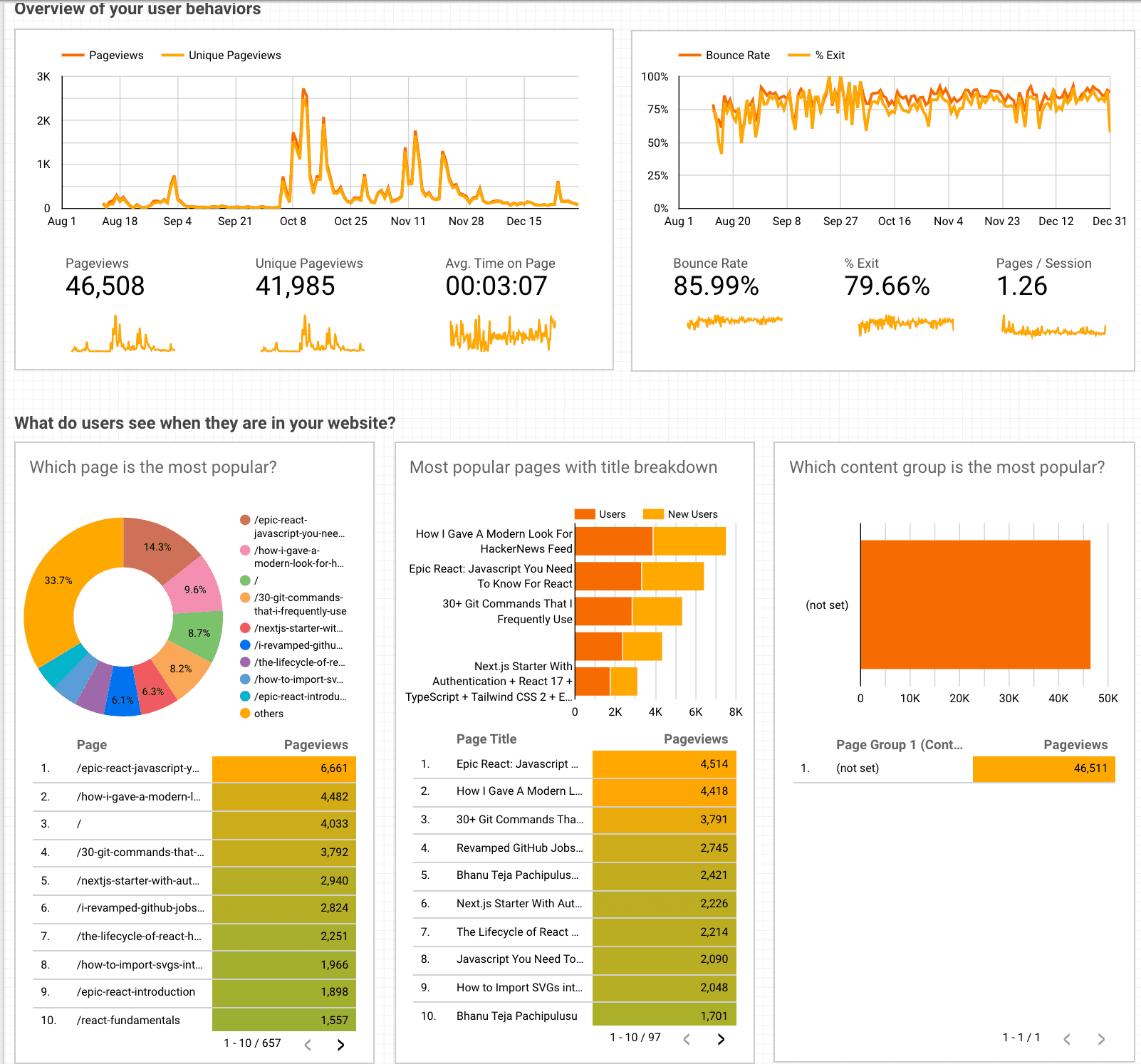Open next page of popular pages table
The height and width of the screenshot is (1064, 1141).
340,1045
